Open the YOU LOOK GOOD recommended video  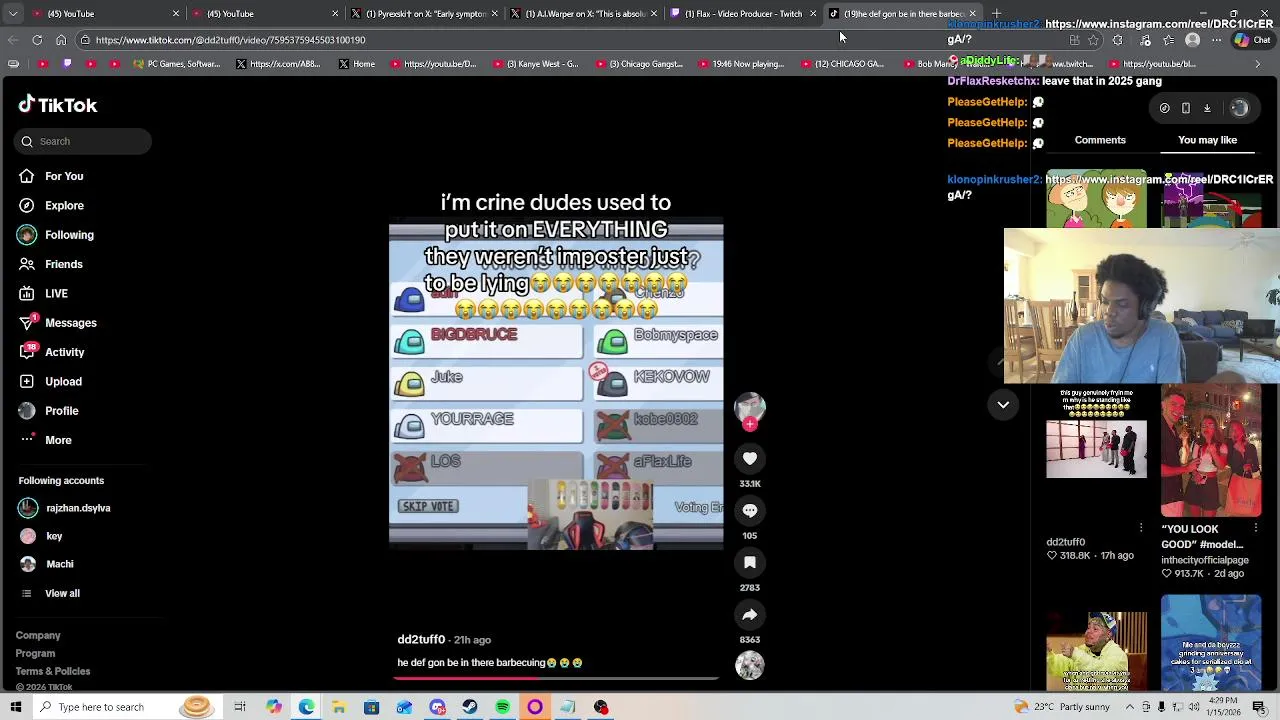pyautogui.click(x=1211, y=450)
